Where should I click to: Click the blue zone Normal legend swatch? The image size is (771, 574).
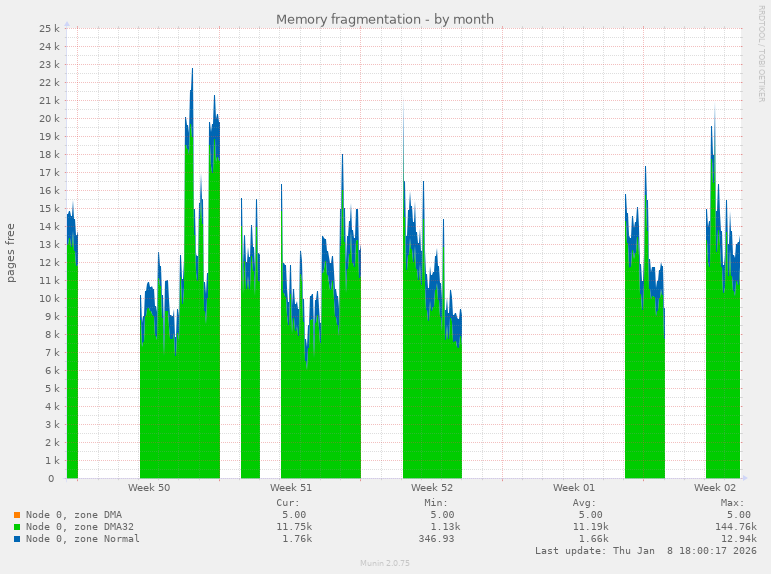tap(17, 539)
